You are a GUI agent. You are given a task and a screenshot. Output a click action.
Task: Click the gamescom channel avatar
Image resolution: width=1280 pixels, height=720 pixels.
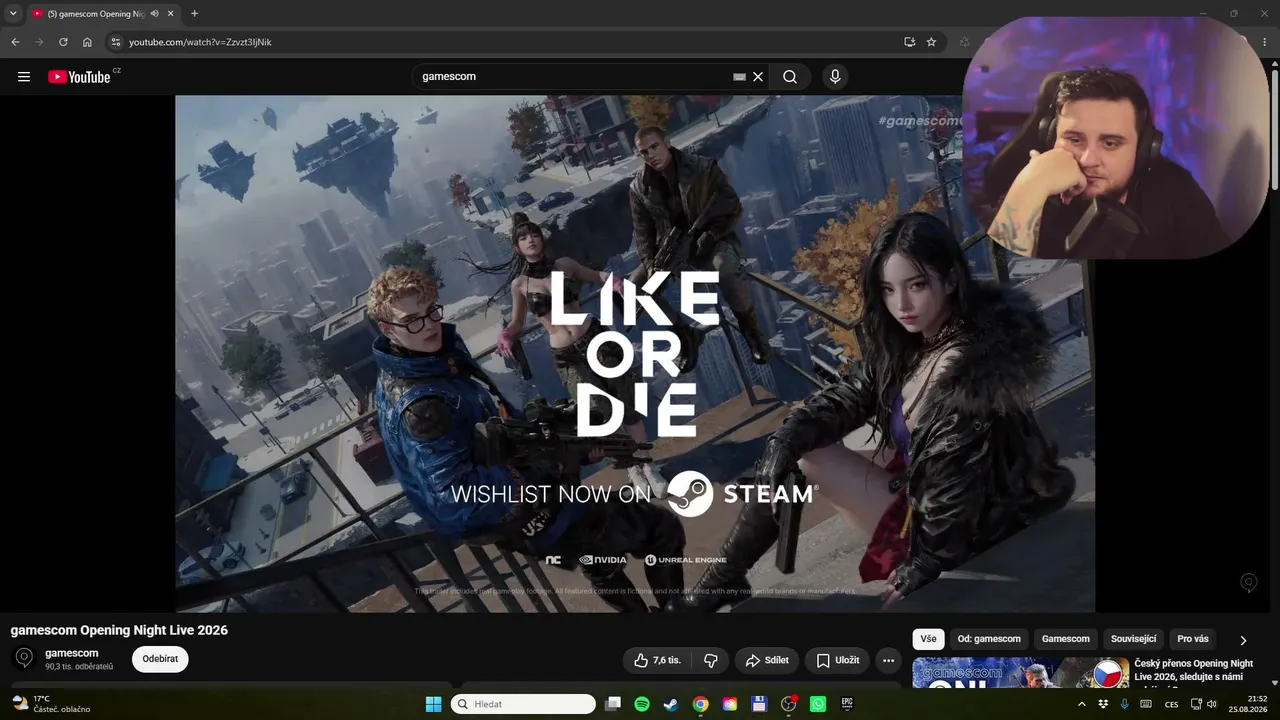click(x=25, y=658)
